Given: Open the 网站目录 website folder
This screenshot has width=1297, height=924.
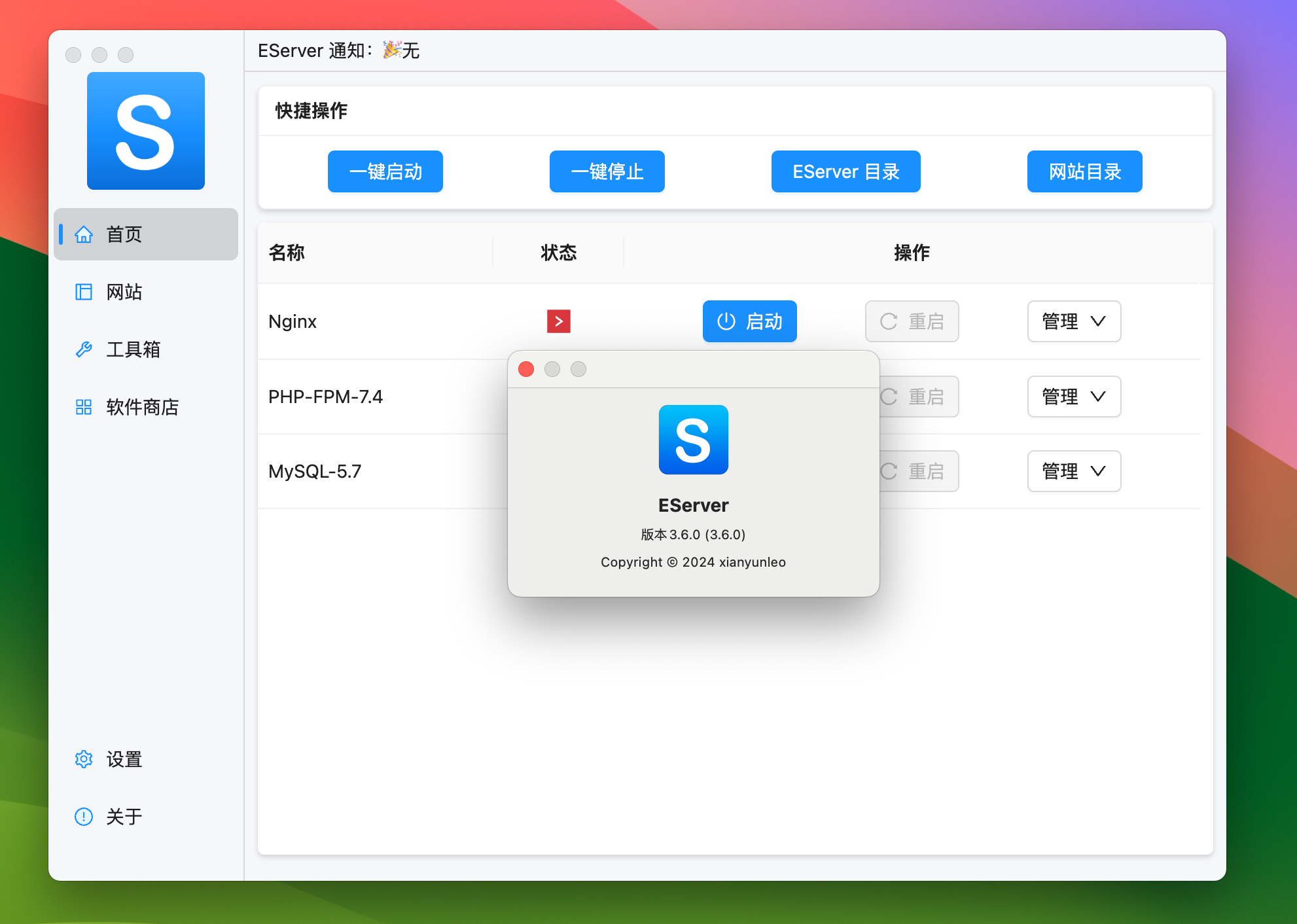Looking at the screenshot, I should [1085, 171].
